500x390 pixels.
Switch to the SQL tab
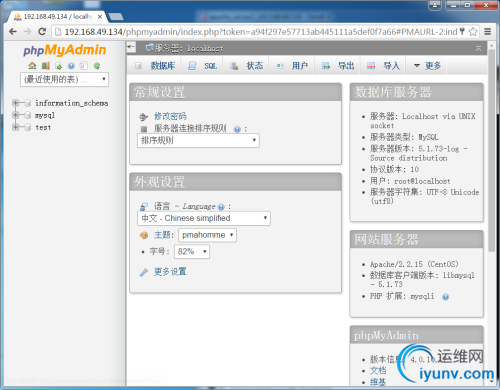pos(203,66)
